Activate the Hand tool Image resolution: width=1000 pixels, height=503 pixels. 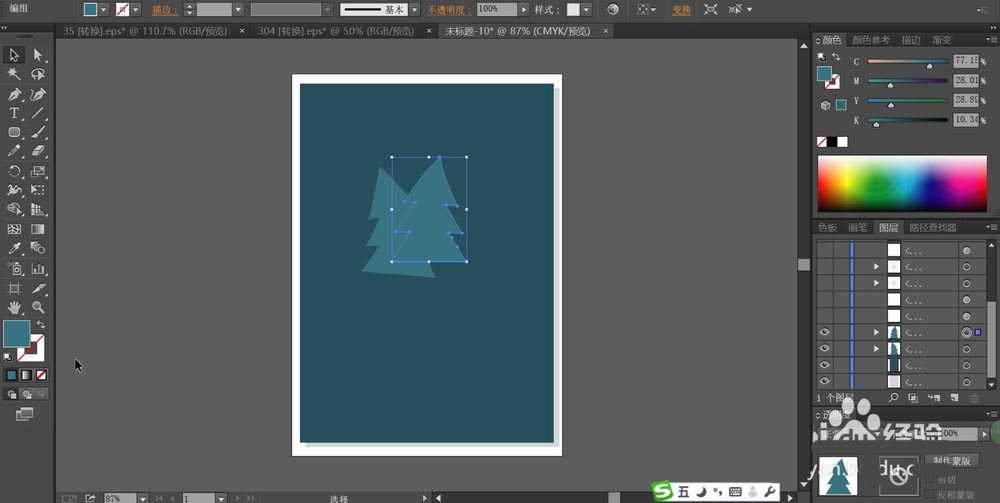[15, 307]
